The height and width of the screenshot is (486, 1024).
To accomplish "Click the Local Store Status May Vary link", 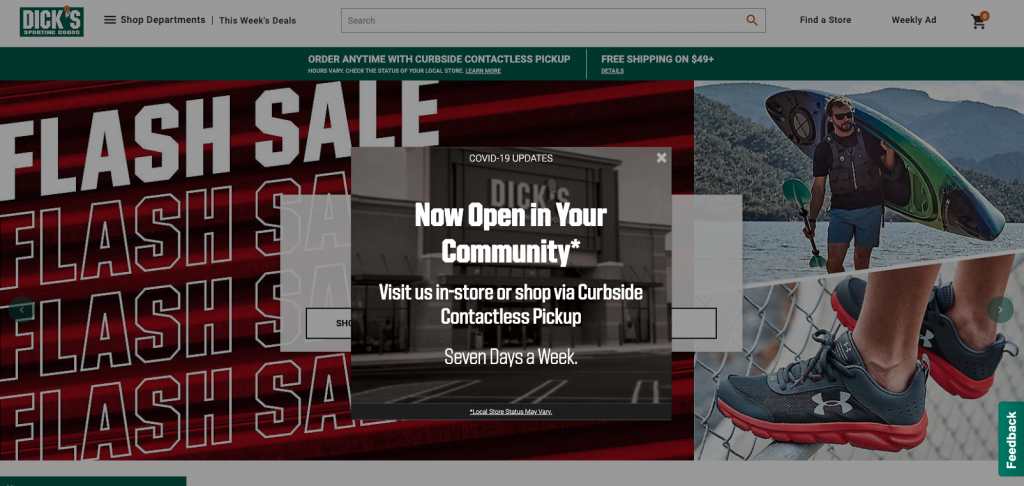I will coord(511,412).
